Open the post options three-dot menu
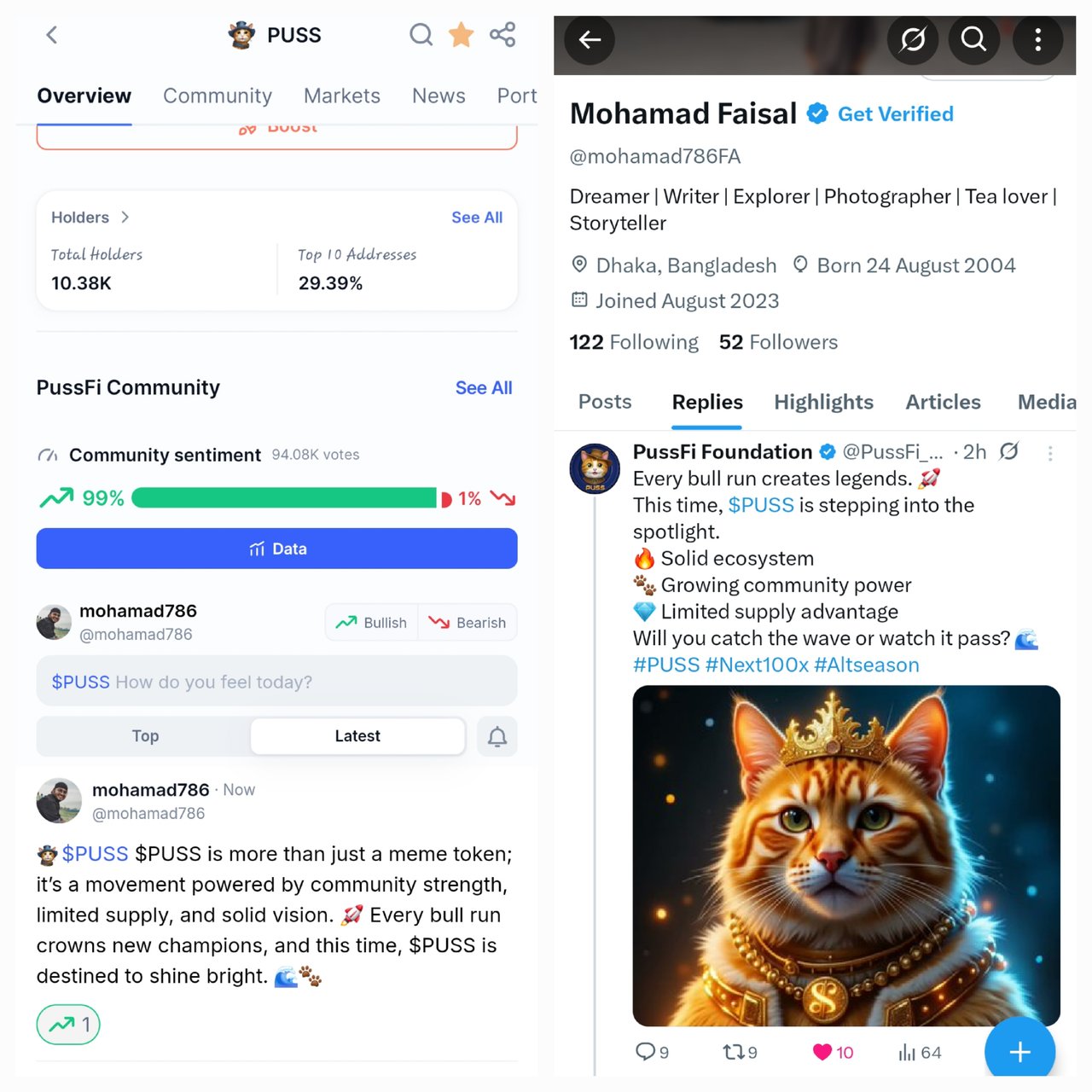The width and height of the screenshot is (1092, 1092). click(x=1050, y=454)
